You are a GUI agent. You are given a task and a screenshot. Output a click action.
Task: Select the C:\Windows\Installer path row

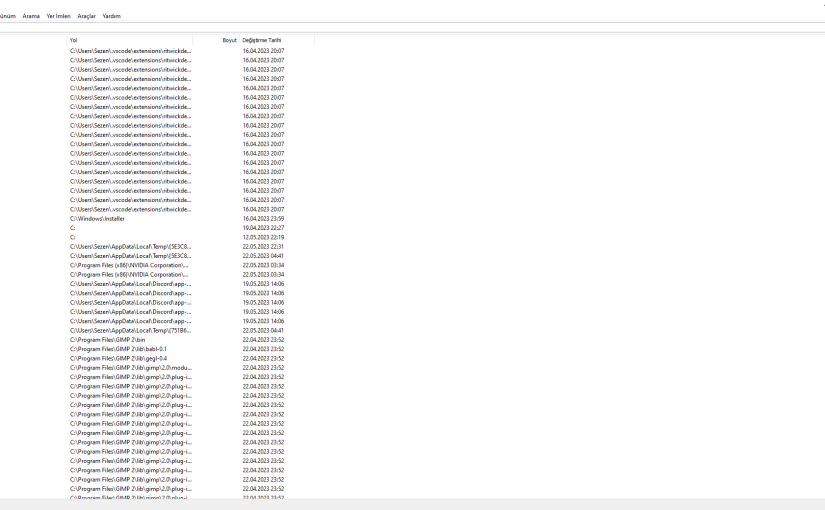(x=97, y=218)
